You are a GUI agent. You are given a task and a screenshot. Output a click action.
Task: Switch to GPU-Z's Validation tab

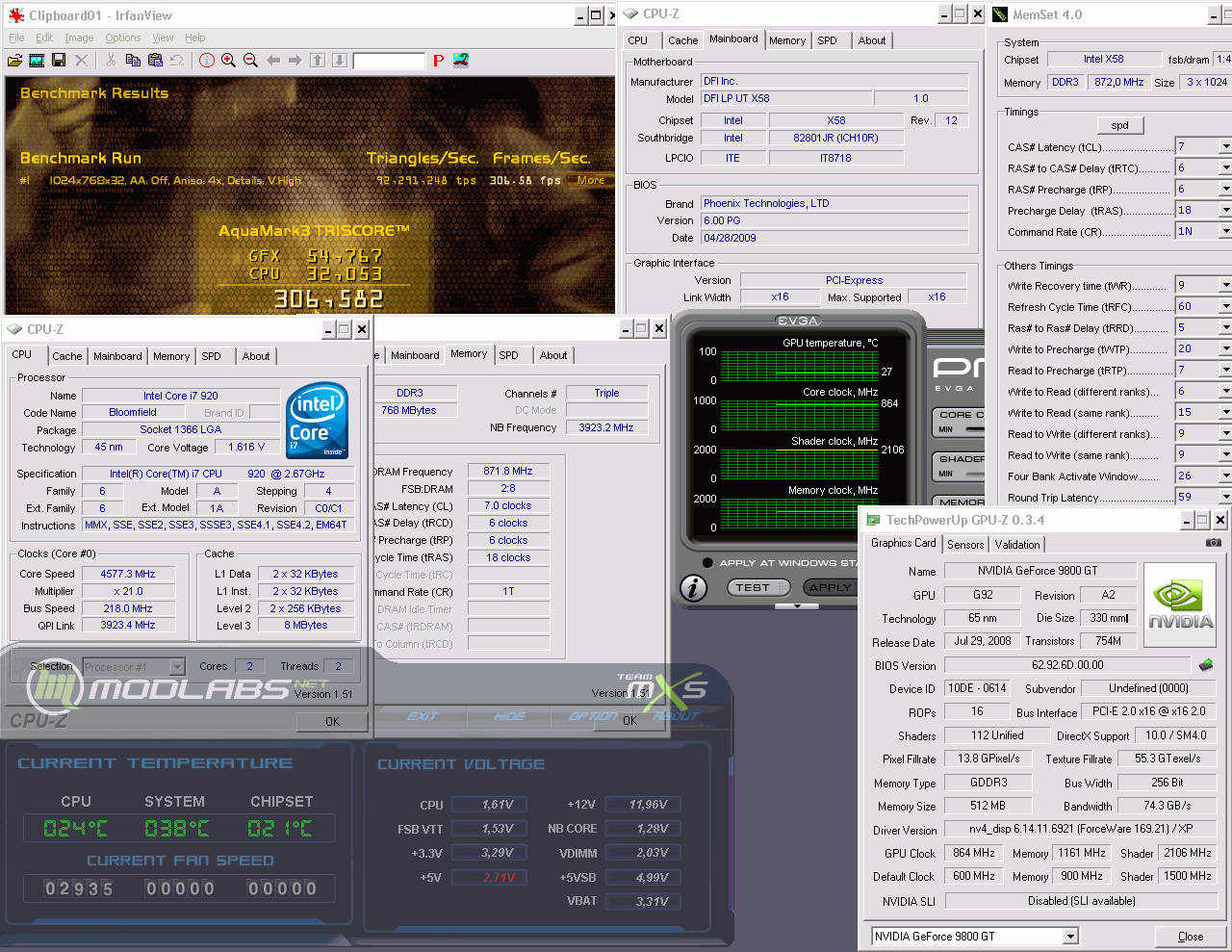click(1017, 545)
